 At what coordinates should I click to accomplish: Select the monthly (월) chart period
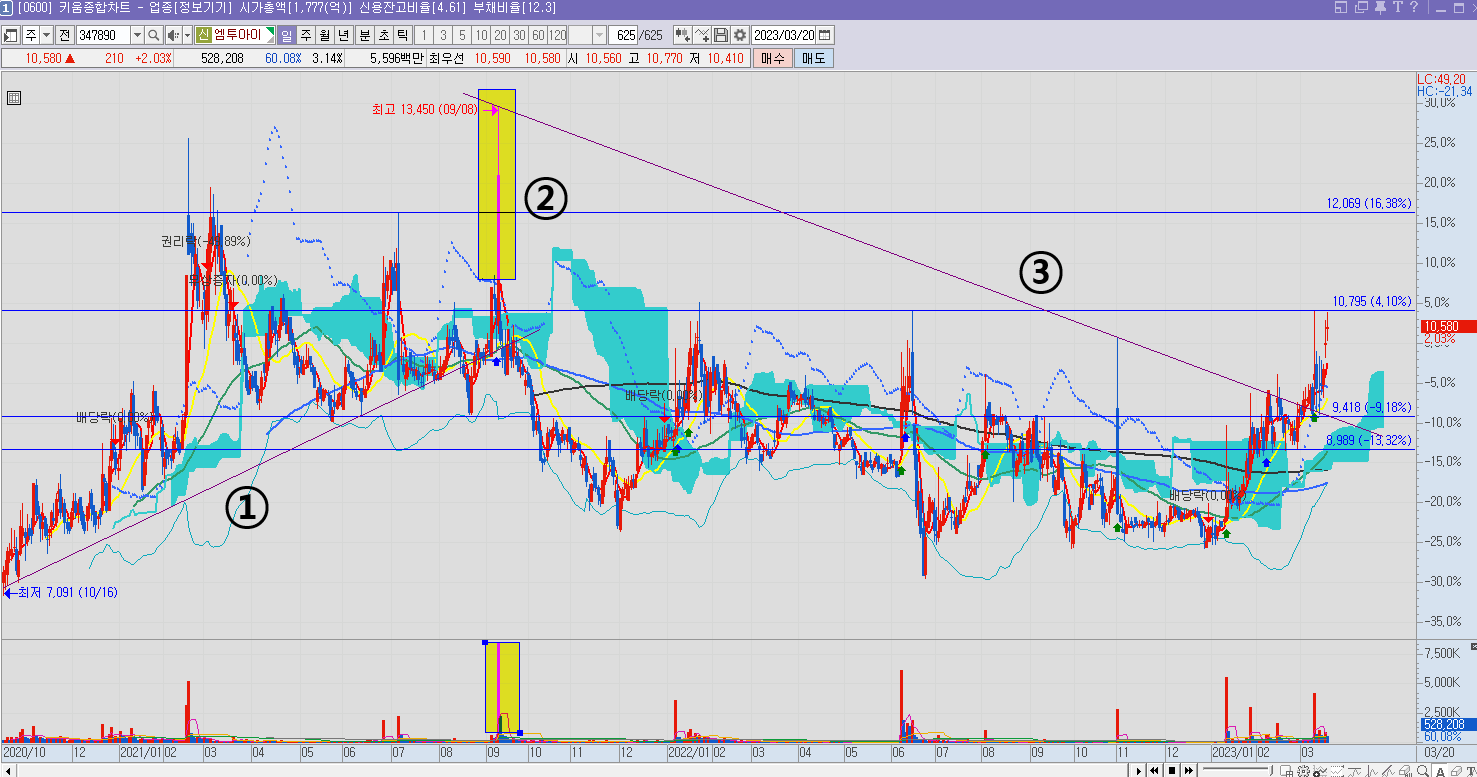coord(325,35)
